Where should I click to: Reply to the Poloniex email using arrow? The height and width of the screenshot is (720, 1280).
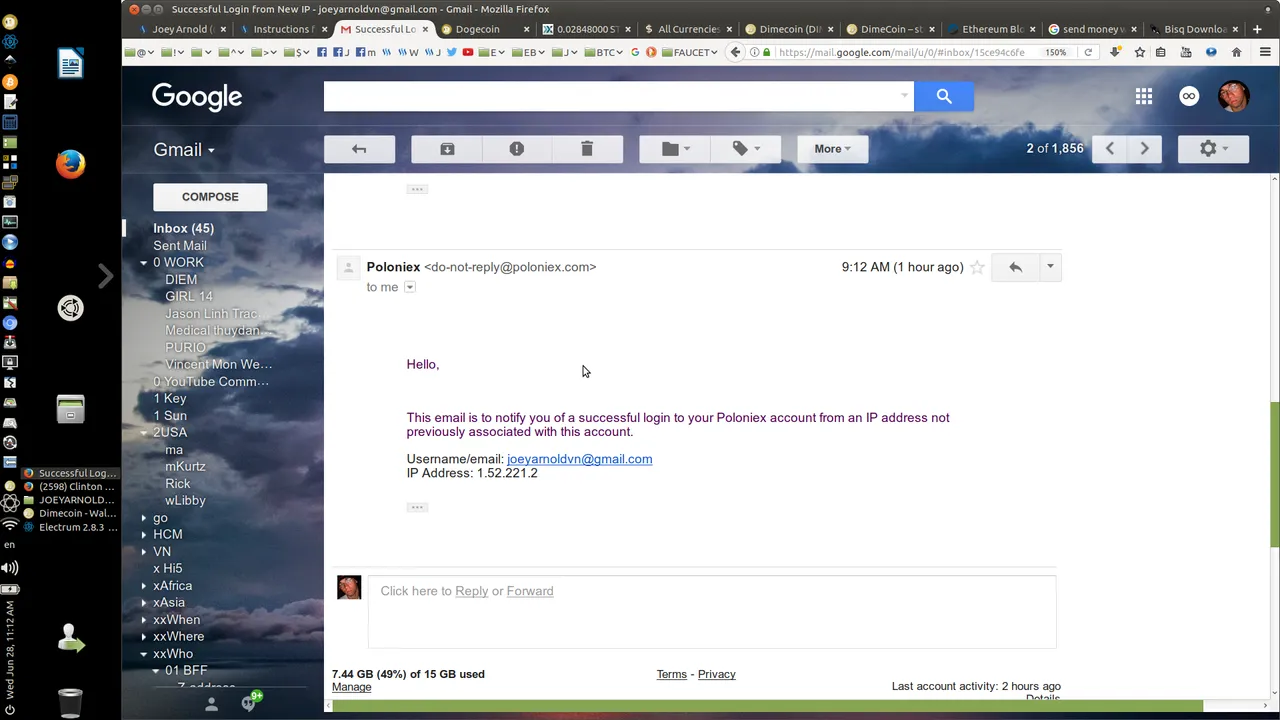1015,267
